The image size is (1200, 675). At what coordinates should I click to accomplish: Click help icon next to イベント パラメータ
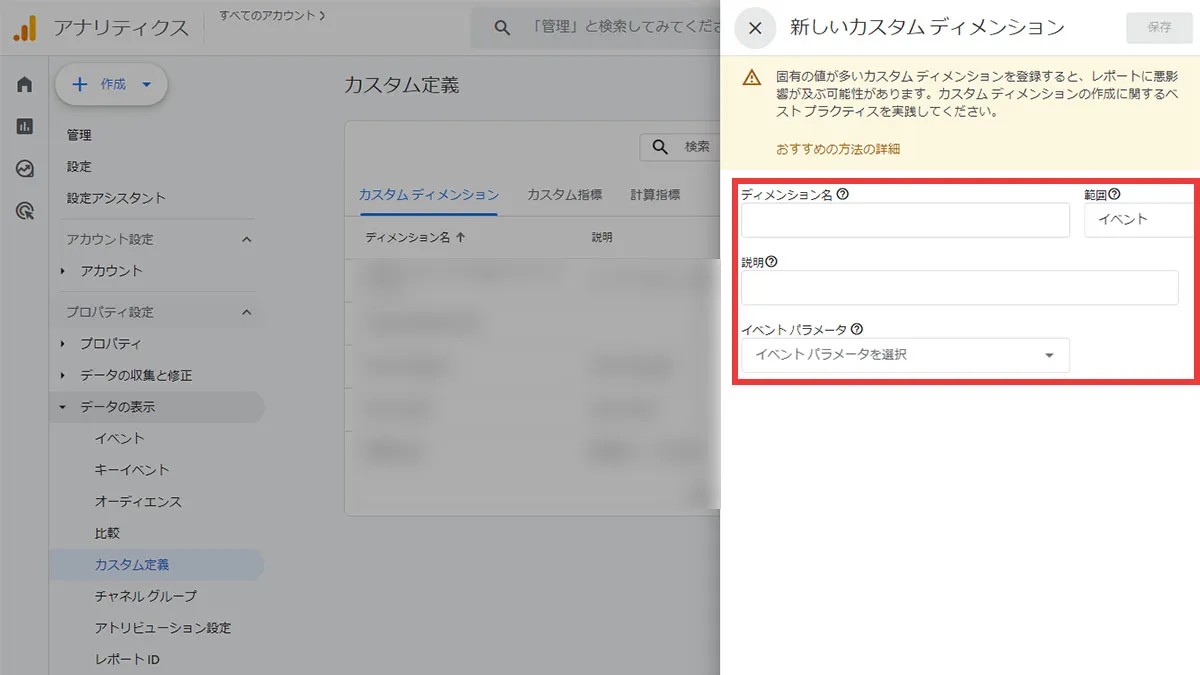[856, 329]
